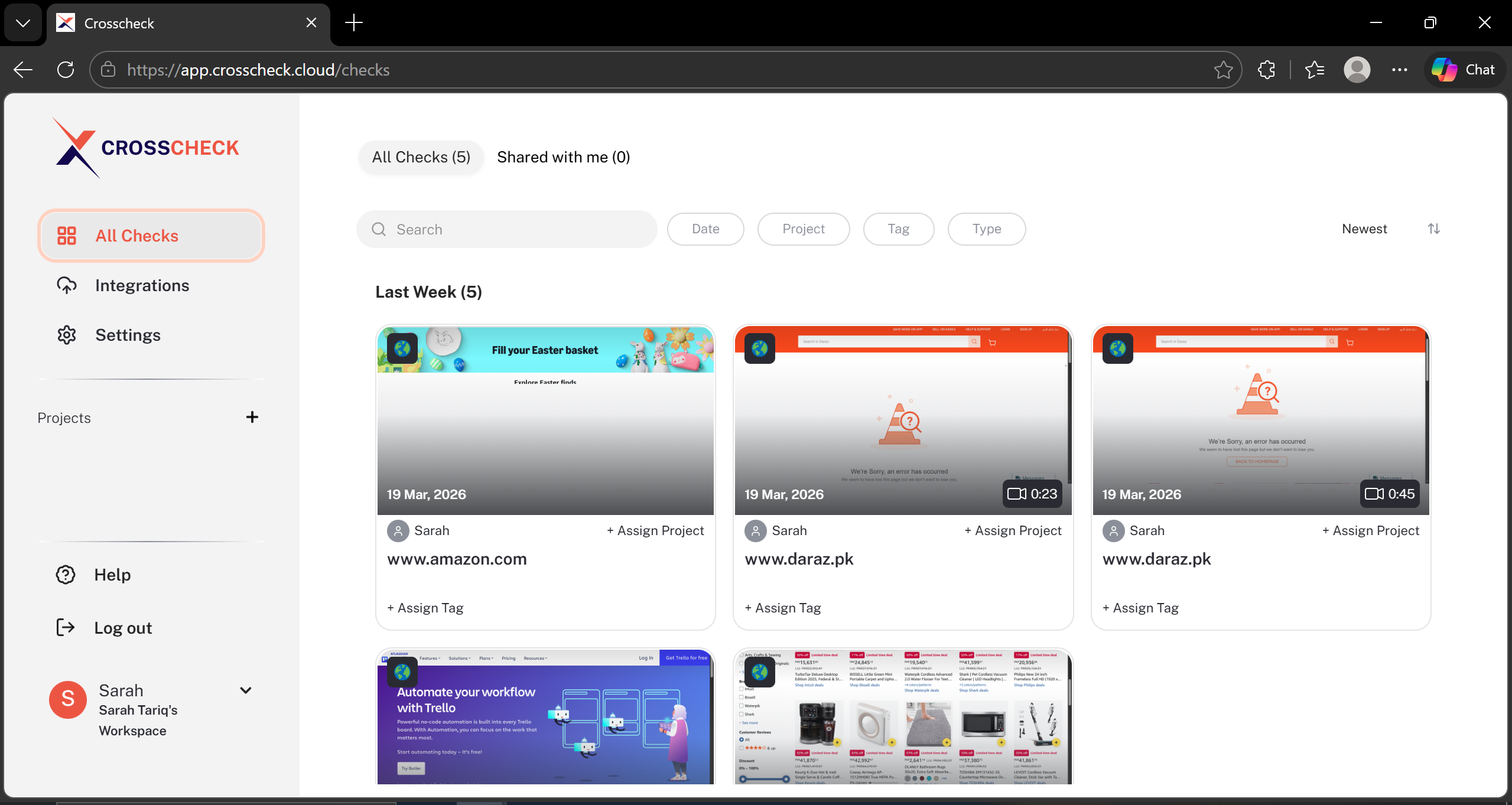Click the Integrations cloud upload icon
Screen dimensions: 1512x805
click(x=67, y=285)
